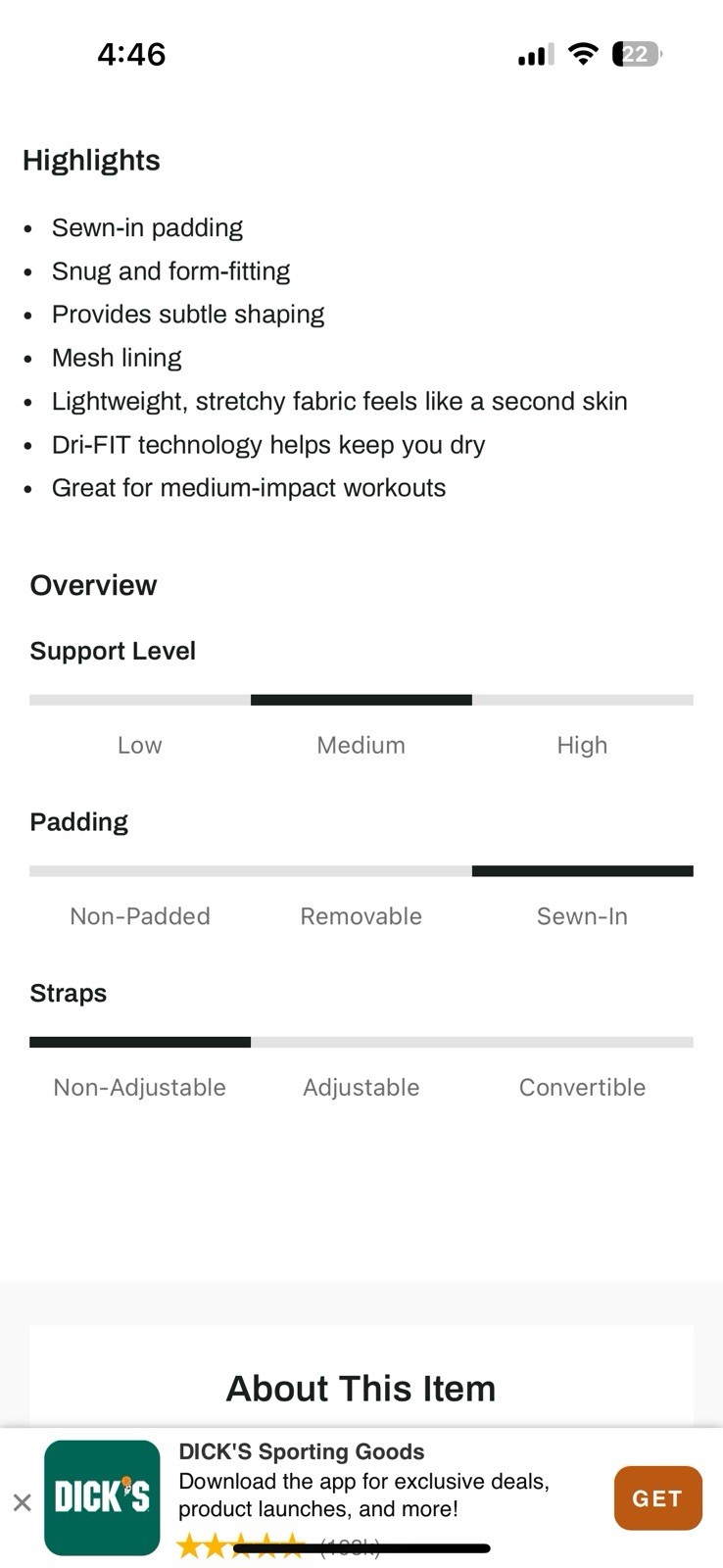Dismiss the DICK'S app banner with X

click(x=22, y=1501)
